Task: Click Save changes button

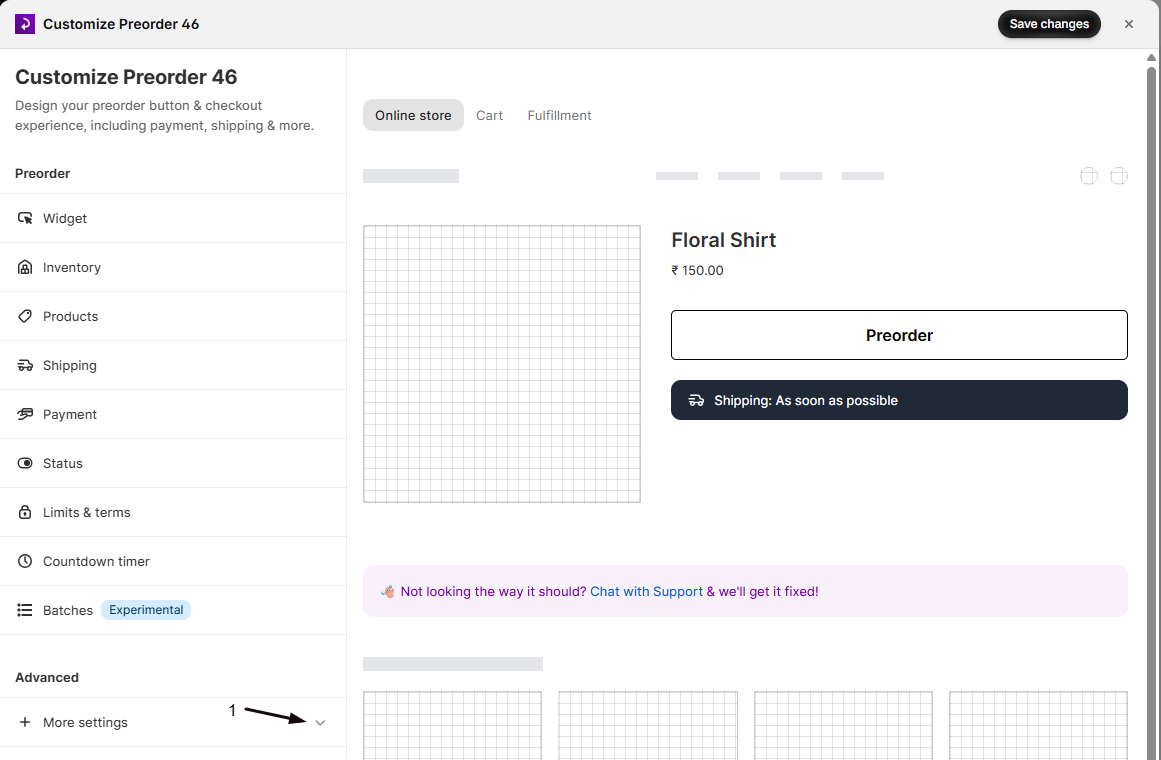Action: click(x=1049, y=24)
